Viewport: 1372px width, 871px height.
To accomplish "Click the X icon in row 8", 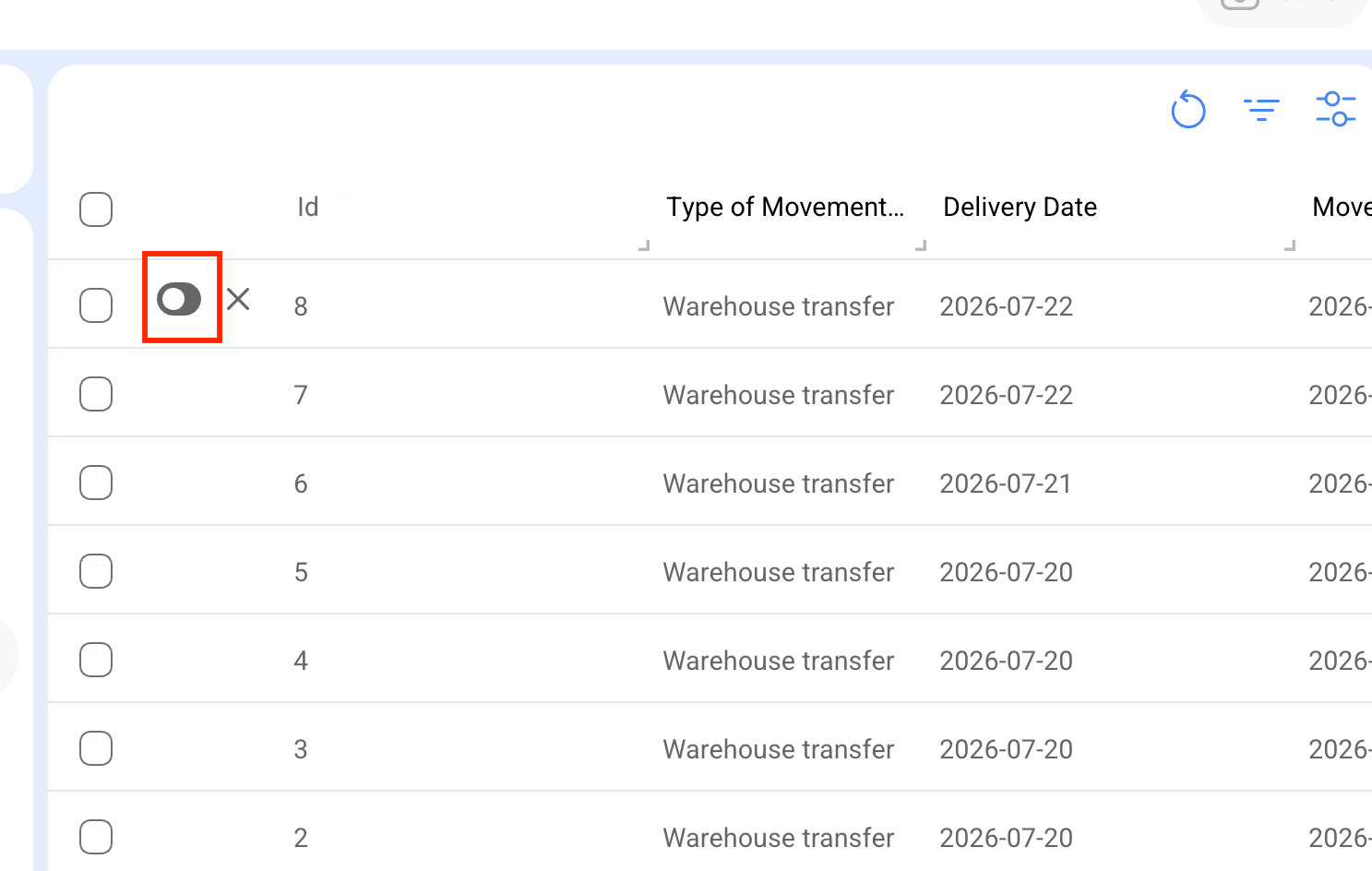I will click(238, 299).
